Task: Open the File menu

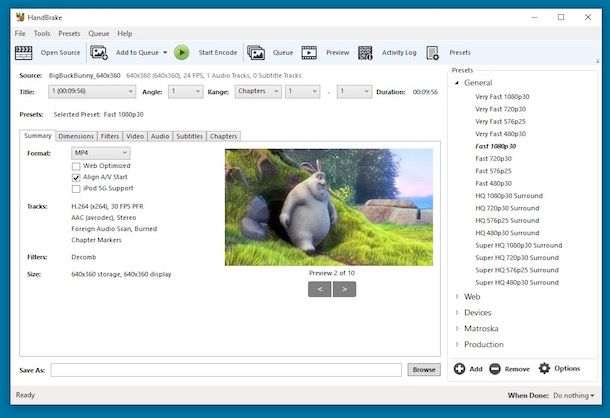Action: (20, 33)
